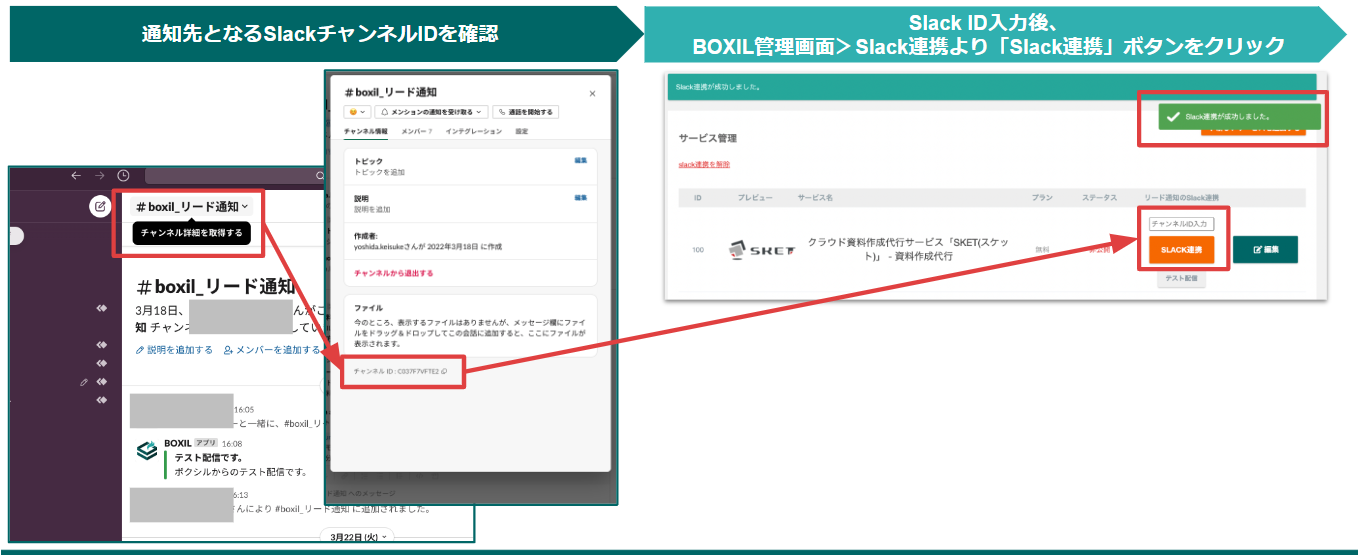This screenshot has width=1359, height=556.
Task: Click the リード通知のSlack連携 column header
Action: 1181,198
